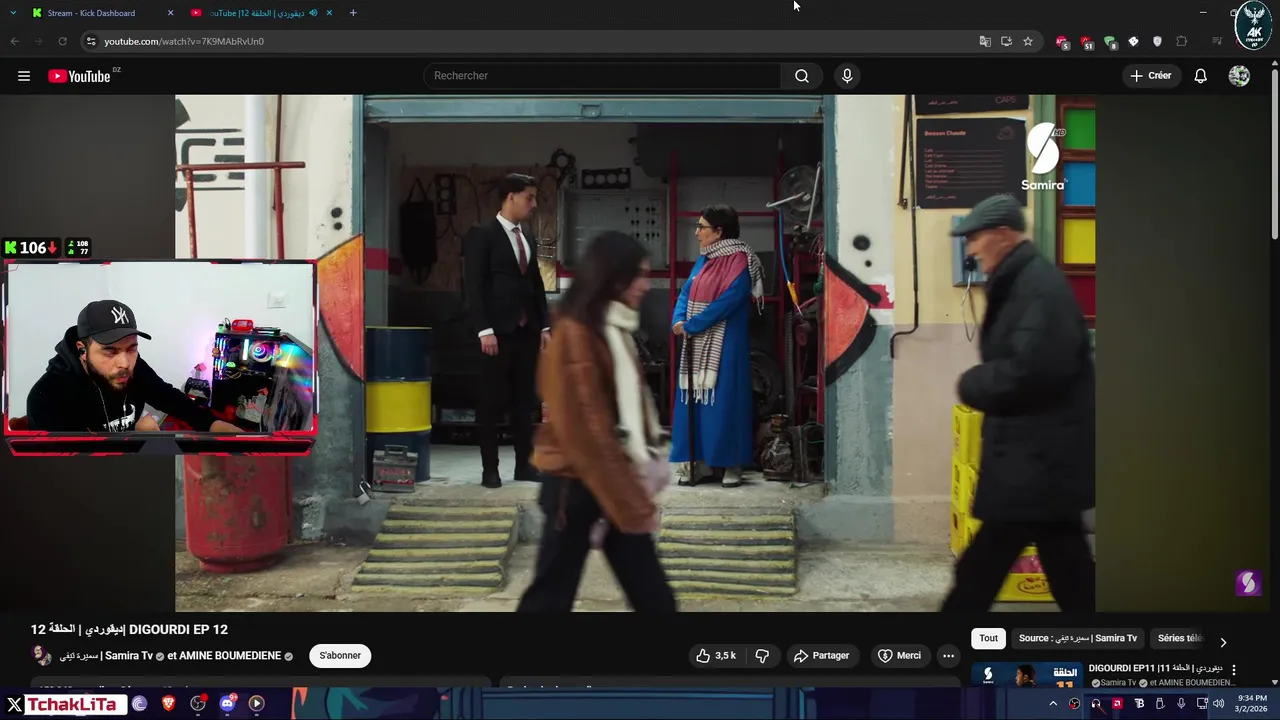1280x720 pixels.
Task: Open the channel avatar beside Samira Tv
Action: click(x=42, y=656)
